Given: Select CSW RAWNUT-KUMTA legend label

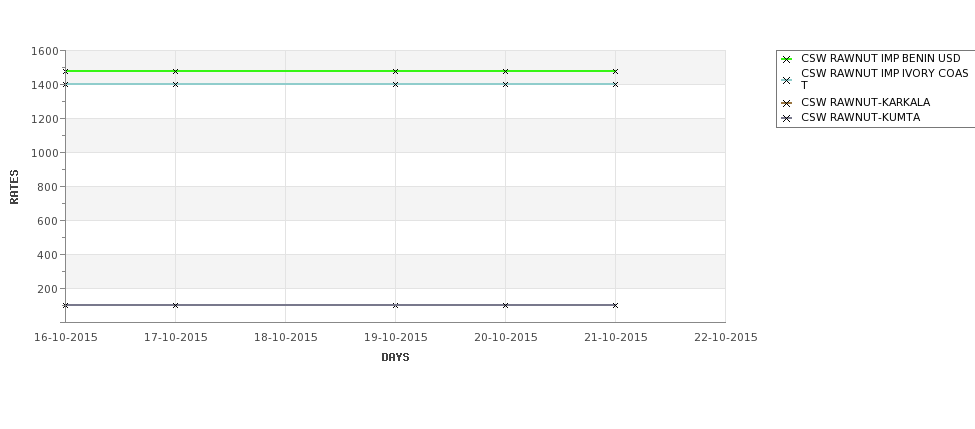Looking at the screenshot, I should click(861, 118).
